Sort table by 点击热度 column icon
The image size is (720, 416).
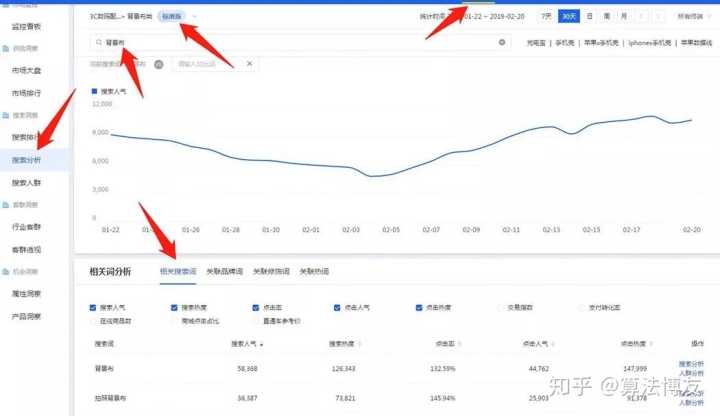652,344
